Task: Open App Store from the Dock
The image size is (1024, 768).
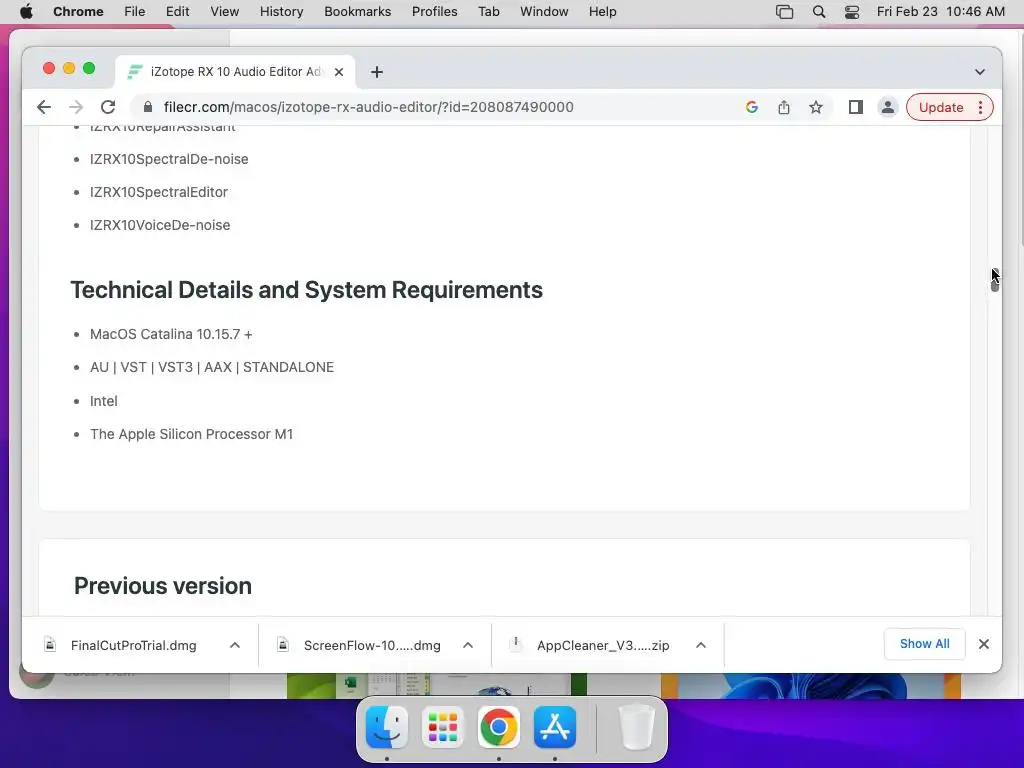Action: pos(555,727)
